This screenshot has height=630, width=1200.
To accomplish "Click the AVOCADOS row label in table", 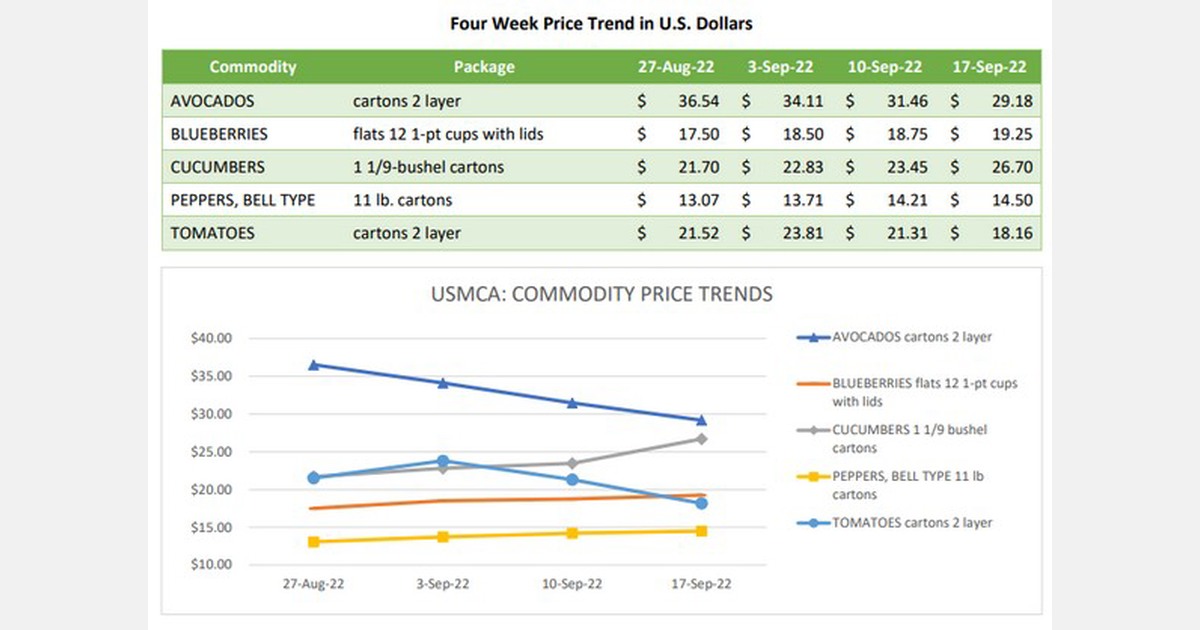I will 213,101.
